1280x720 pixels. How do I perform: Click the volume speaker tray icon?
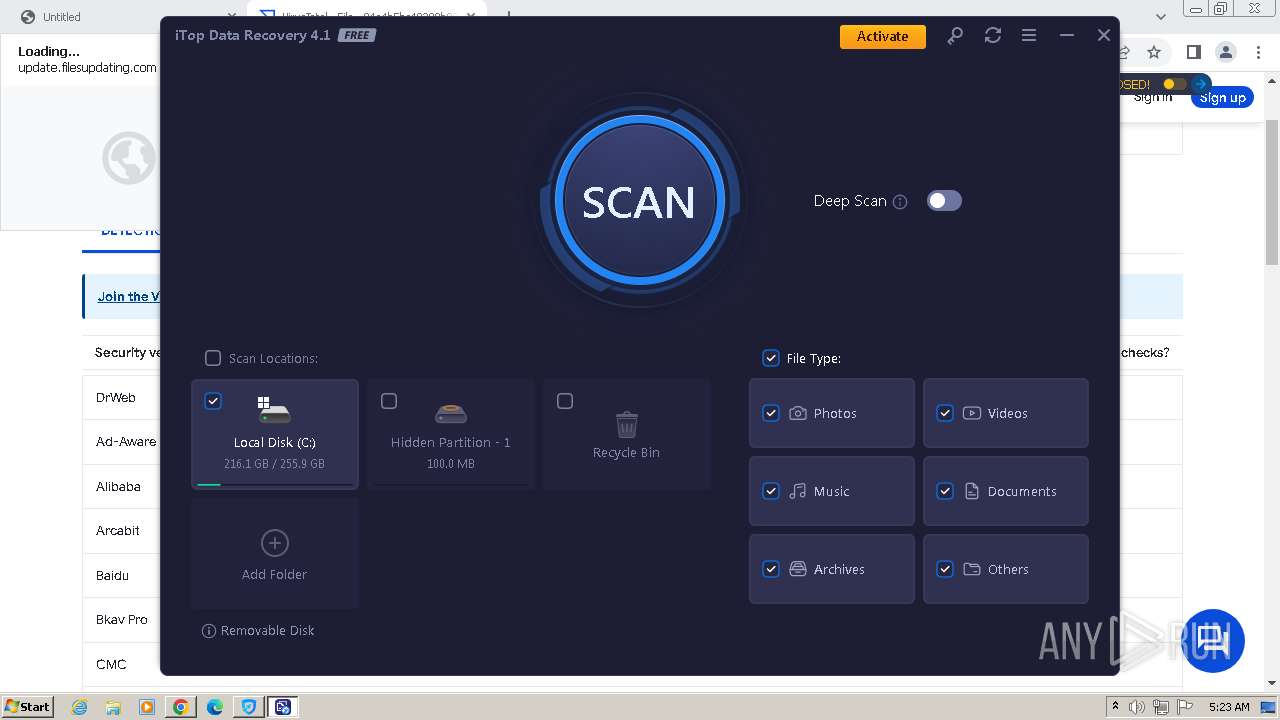click(1137, 707)
